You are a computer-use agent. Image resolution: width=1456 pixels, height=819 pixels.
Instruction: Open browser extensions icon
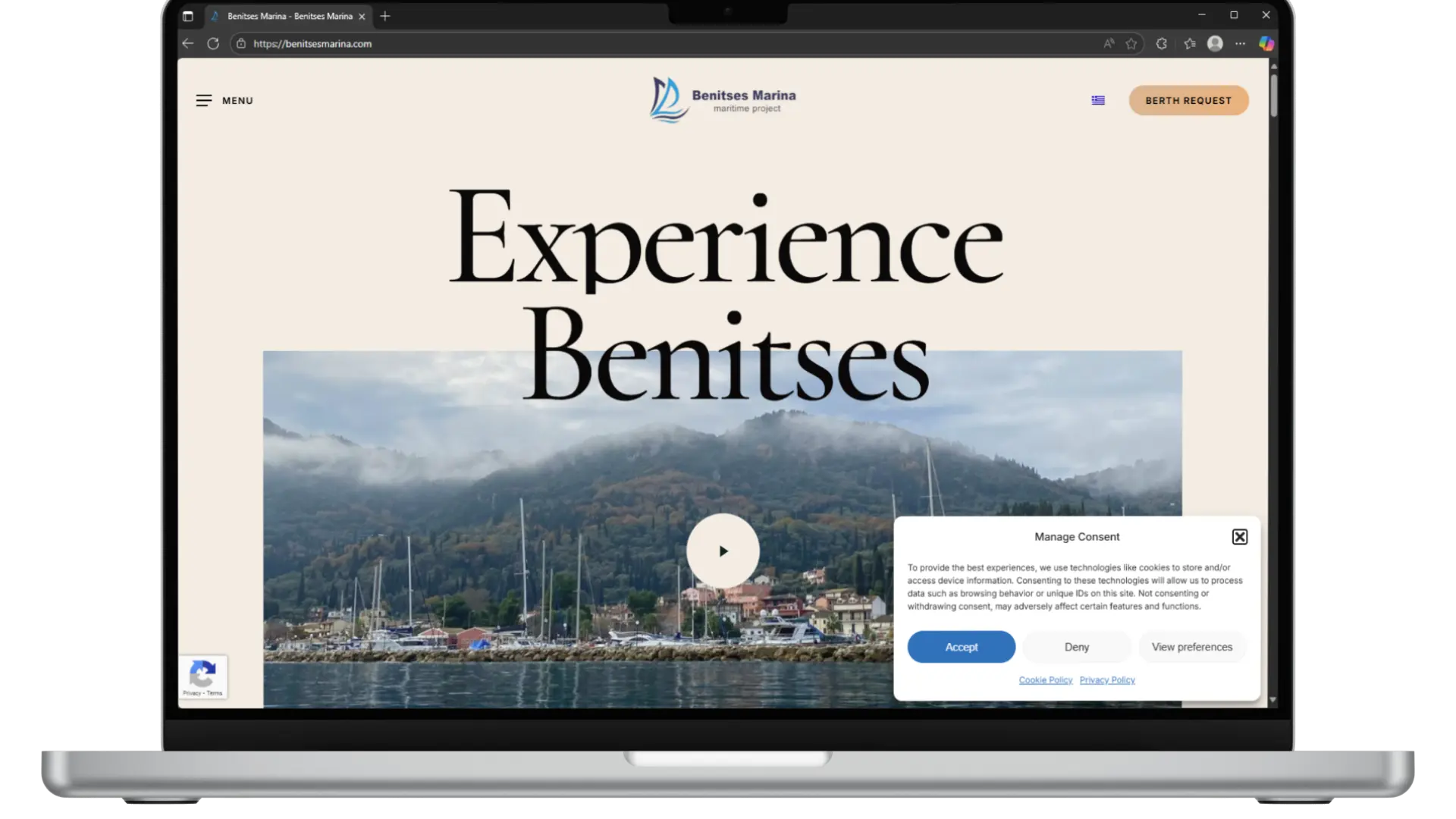pyautogui.click(x=1161, y=44)
